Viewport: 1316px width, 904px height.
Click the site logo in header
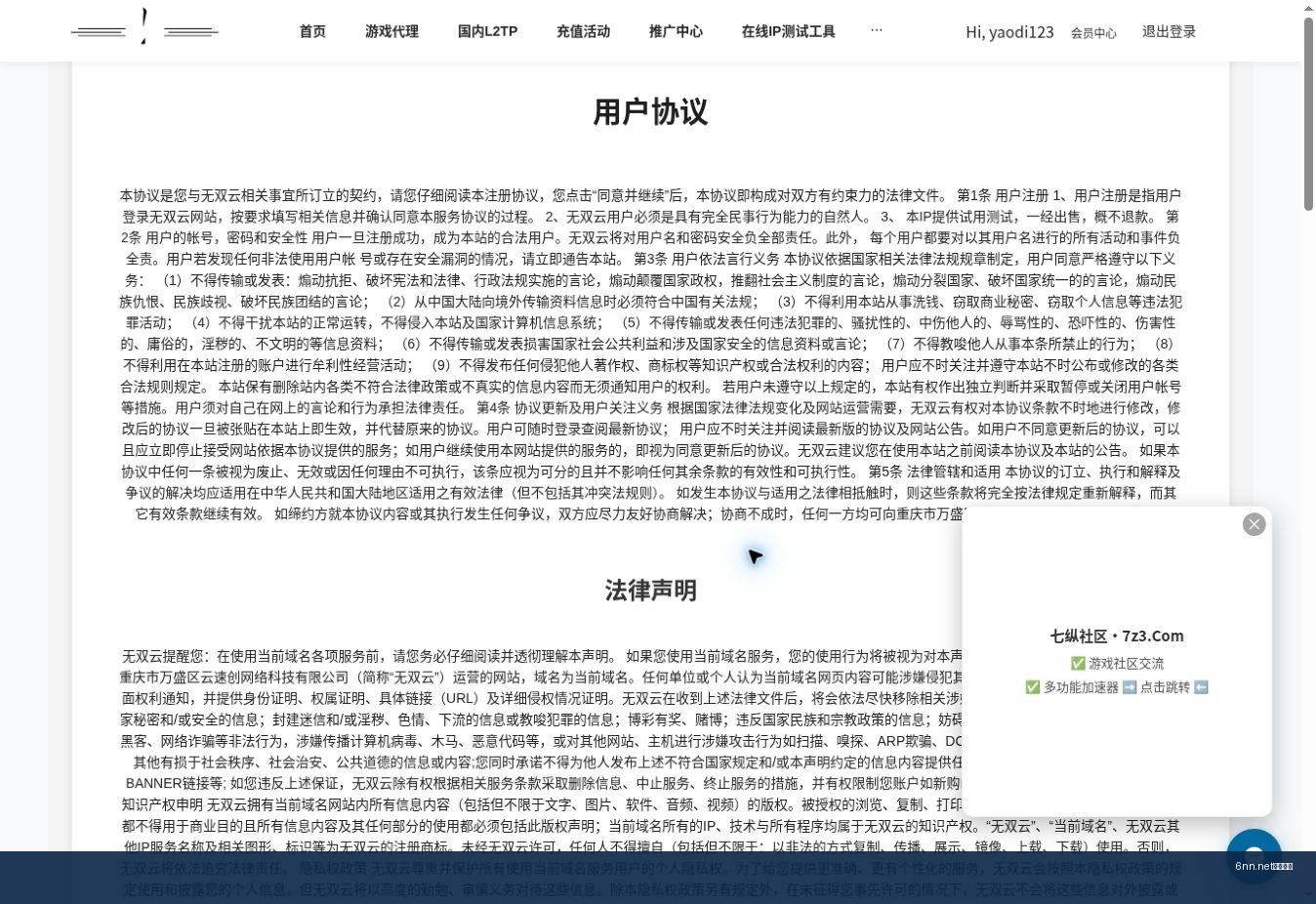pyautogui.click(x=144, y=27)
